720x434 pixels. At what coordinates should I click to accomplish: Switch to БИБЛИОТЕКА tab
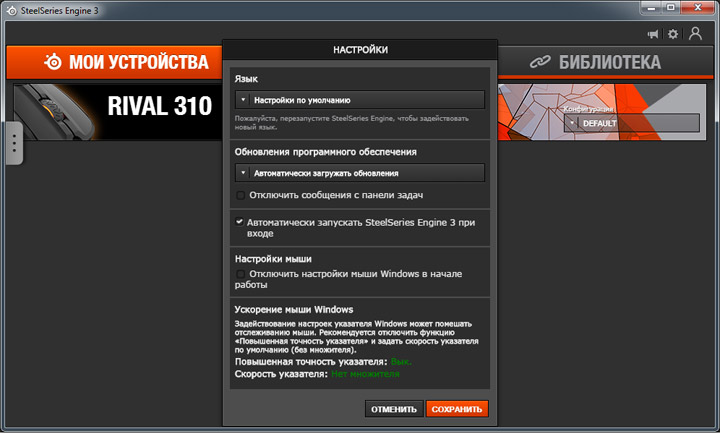(606, 62)
